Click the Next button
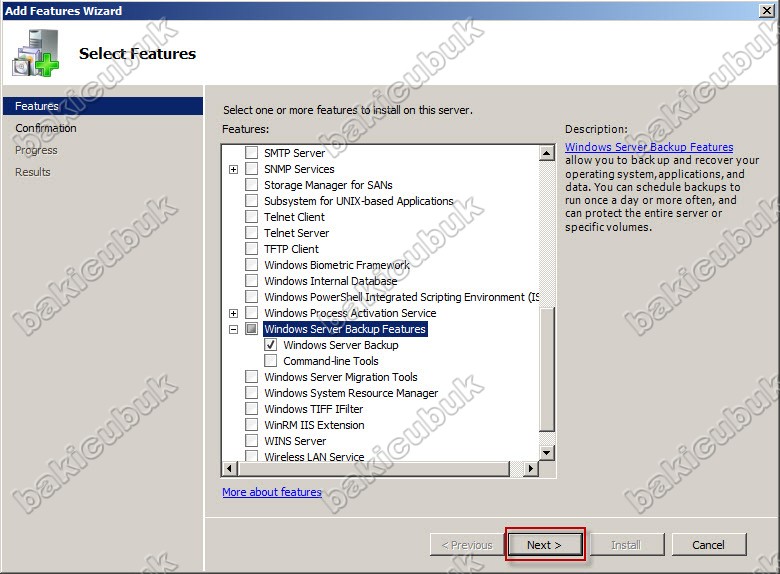The height and width of the screenshot is (574, 780). tap(545, 545)
